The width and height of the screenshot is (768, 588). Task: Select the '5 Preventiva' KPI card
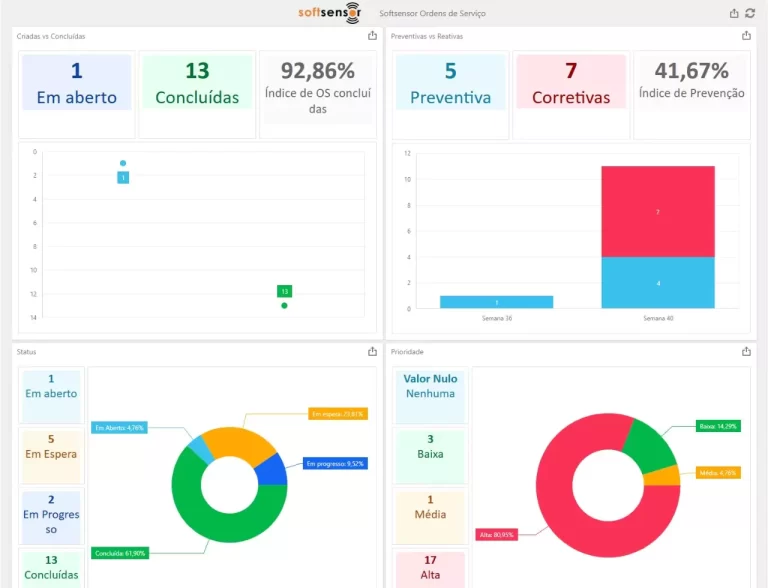point(450,83)
